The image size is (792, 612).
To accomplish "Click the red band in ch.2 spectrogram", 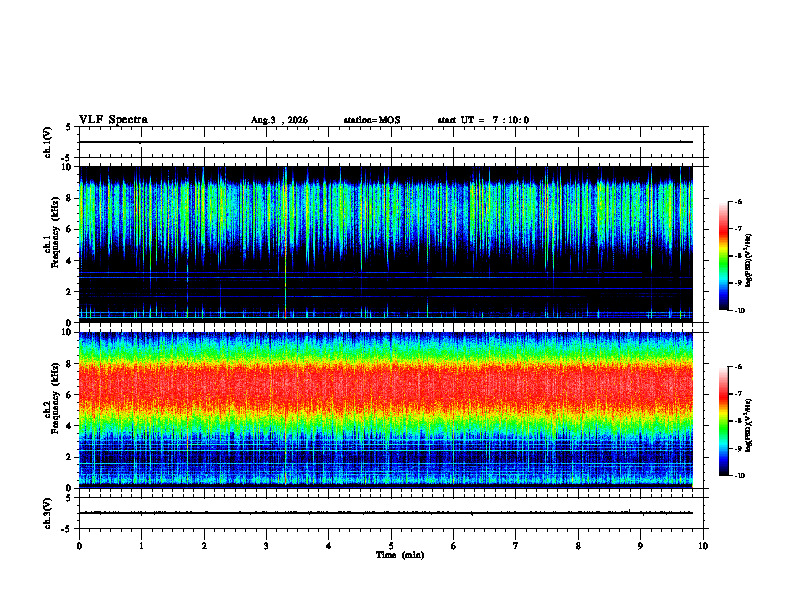I will [x=386, y=389].
